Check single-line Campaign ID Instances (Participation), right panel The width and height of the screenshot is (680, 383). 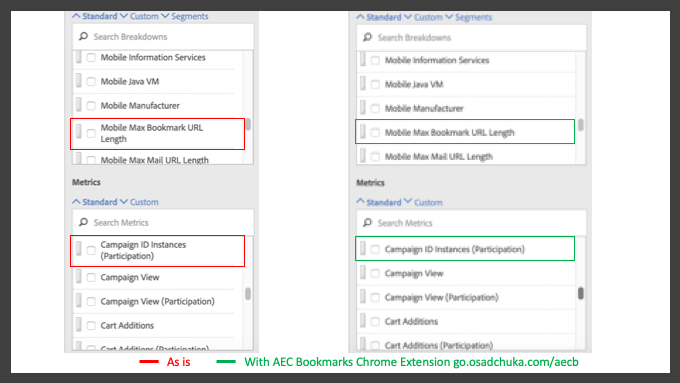pyautogui.click(x=375, y=249)
